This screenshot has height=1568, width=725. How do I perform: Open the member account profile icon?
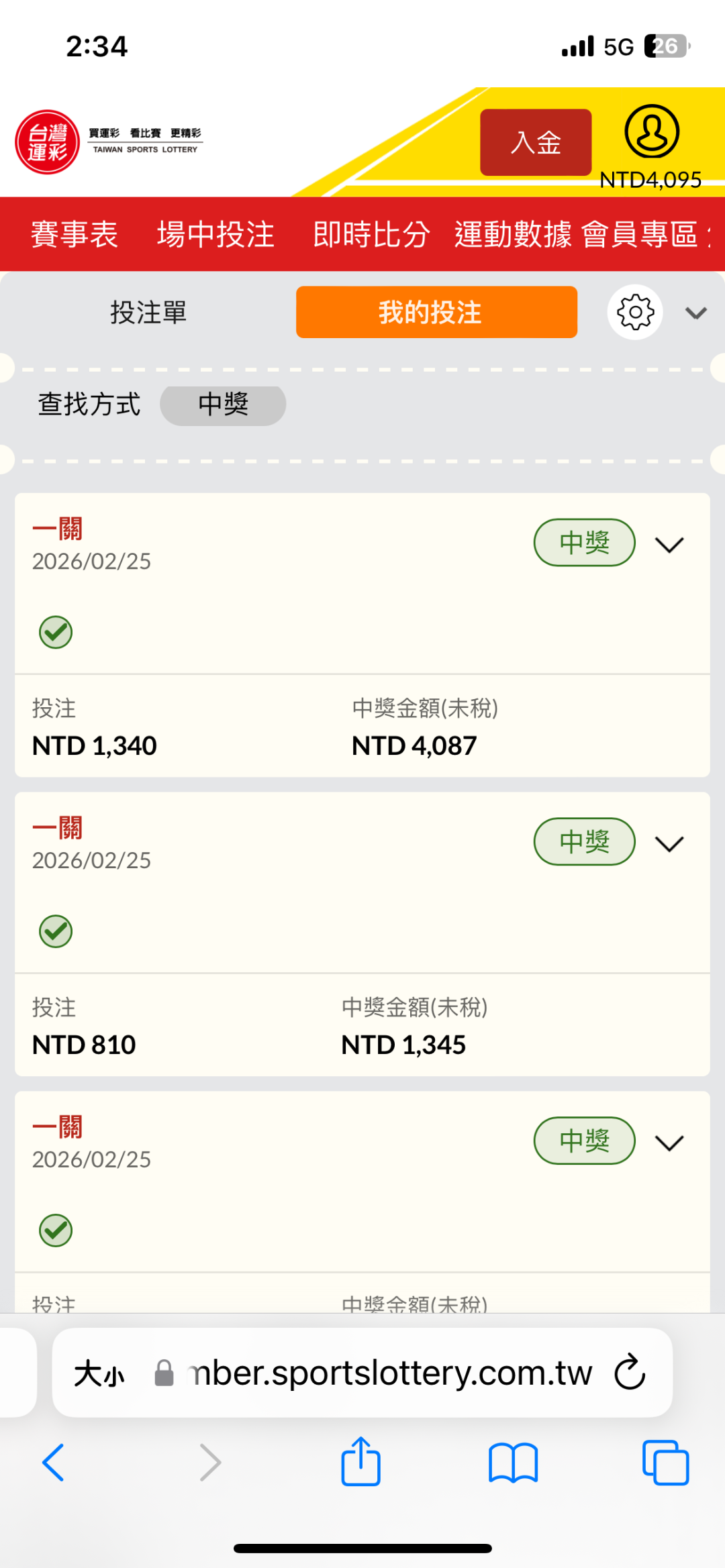[651, 132]
